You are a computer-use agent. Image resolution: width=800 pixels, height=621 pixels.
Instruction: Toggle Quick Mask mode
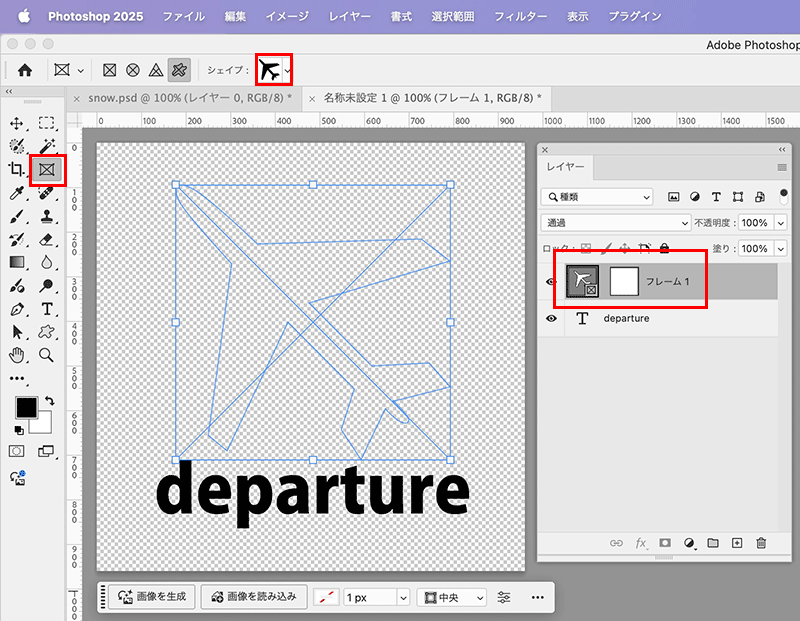pos(16,451)
